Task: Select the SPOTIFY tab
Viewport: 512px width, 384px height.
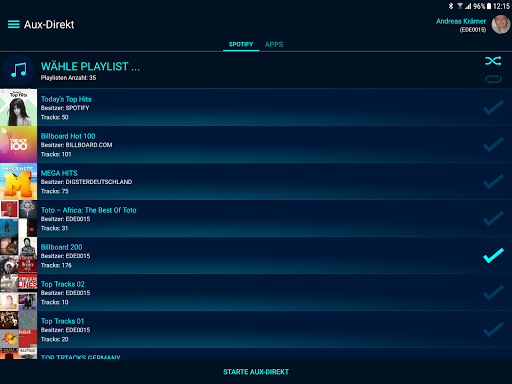Action: pos(241,44)
